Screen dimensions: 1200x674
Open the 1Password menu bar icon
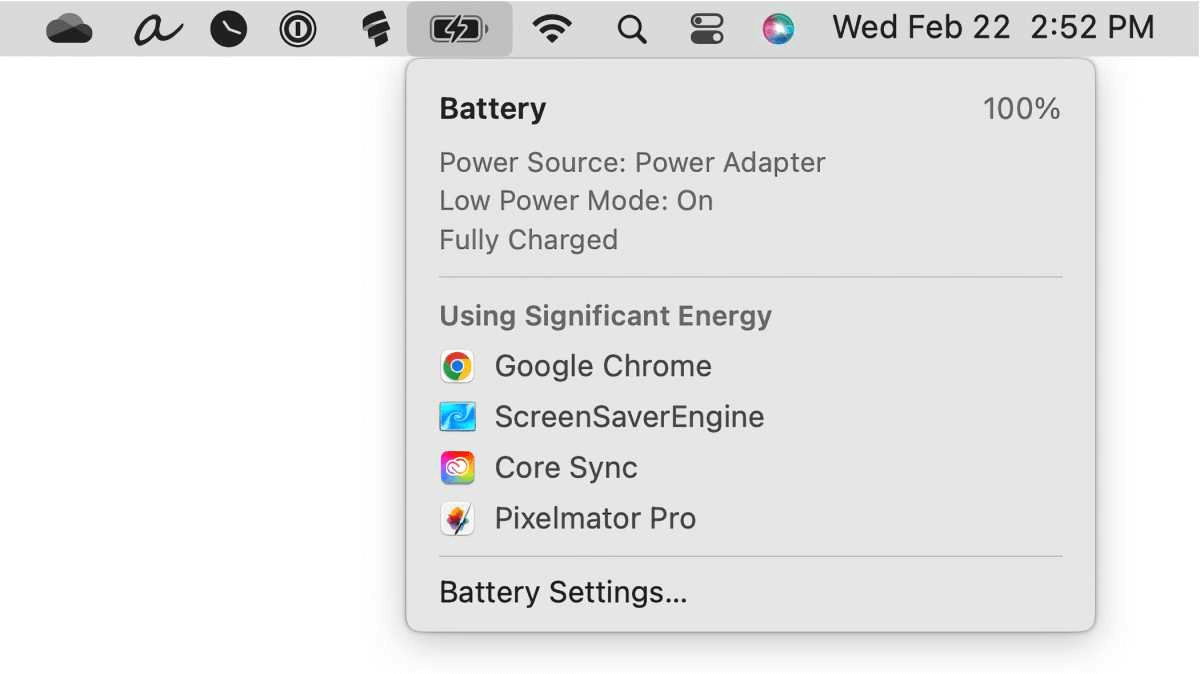click(x=297, y=29)
